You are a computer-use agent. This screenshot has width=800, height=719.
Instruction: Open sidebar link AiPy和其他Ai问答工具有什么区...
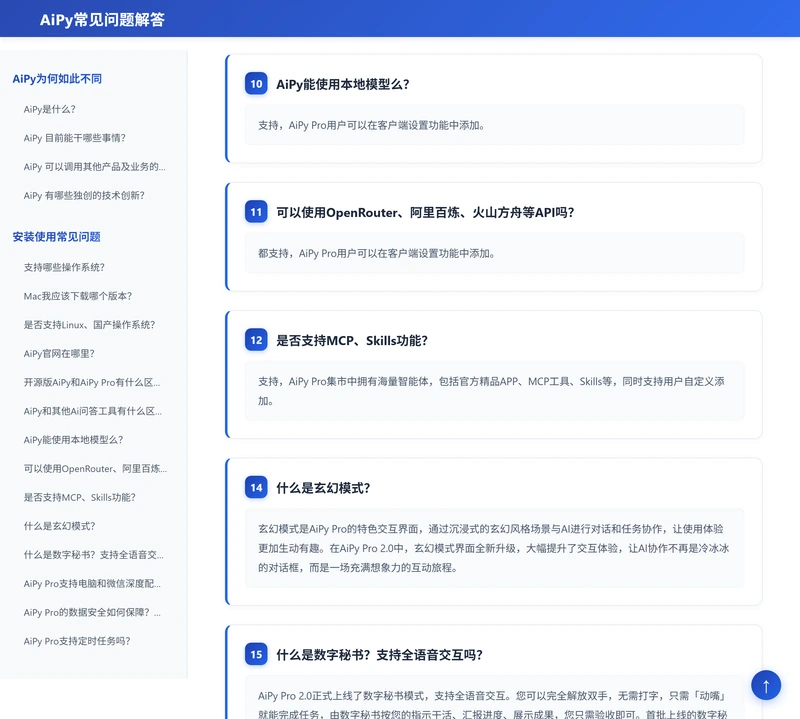(93, 411)
